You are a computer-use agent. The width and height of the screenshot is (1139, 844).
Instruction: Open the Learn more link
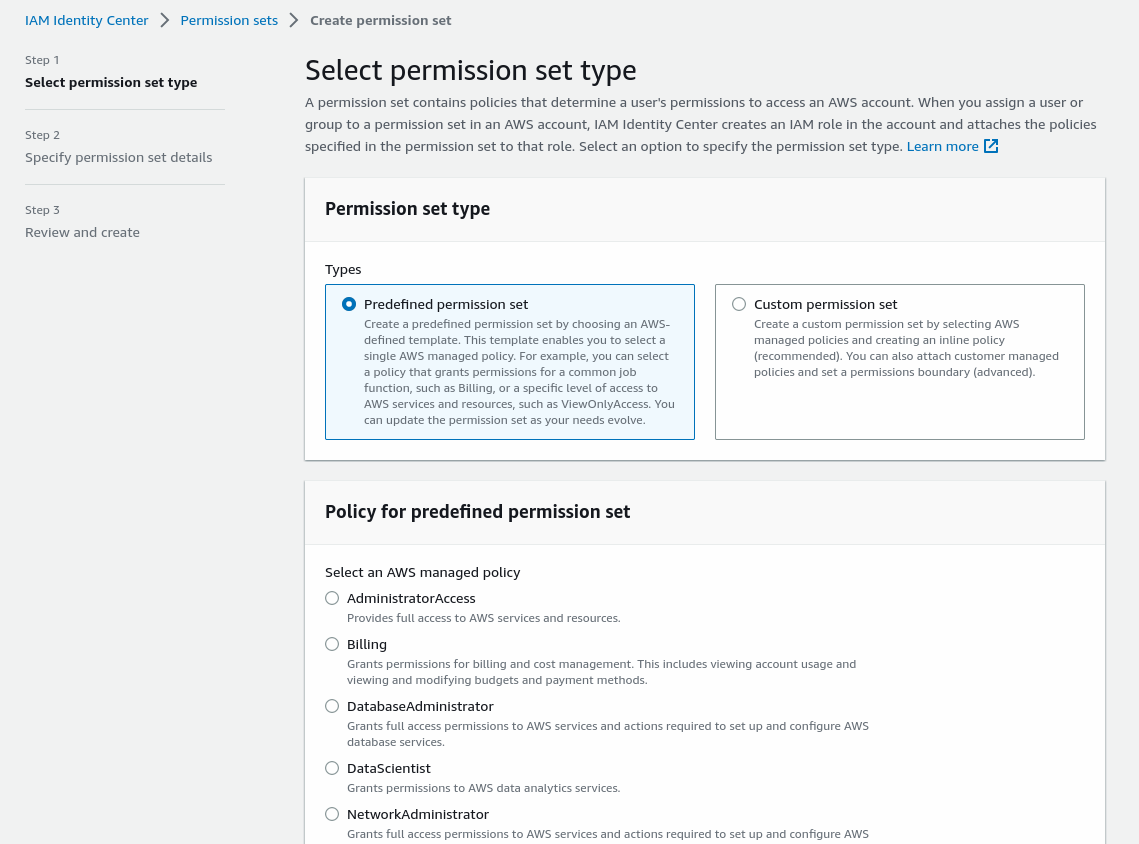942,146
